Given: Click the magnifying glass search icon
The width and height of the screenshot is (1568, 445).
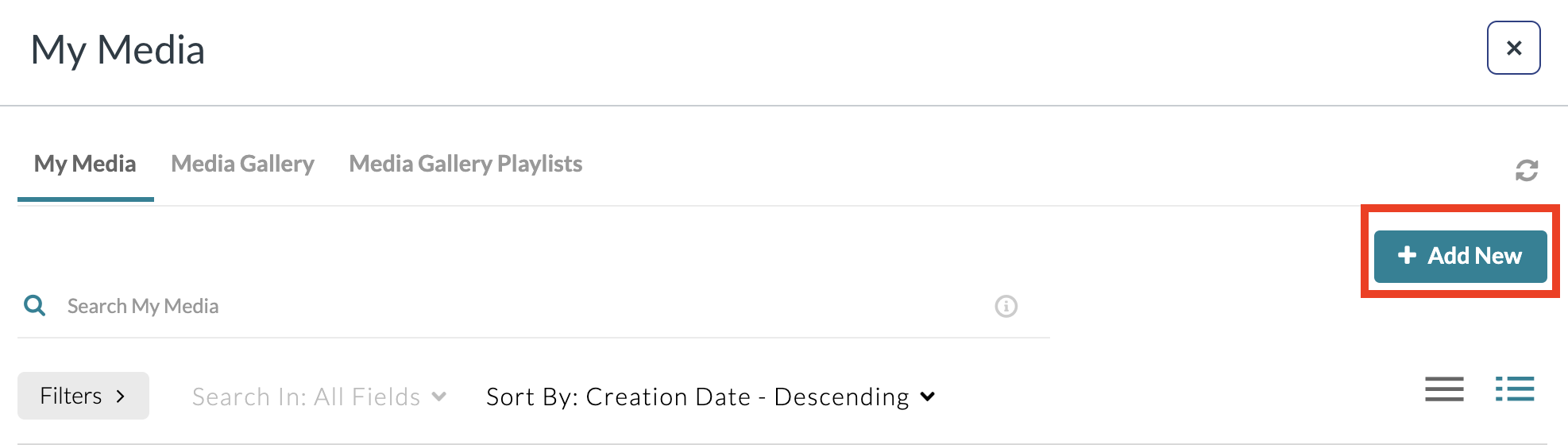Looking at the screenshot, I should [x=35, y=305].
